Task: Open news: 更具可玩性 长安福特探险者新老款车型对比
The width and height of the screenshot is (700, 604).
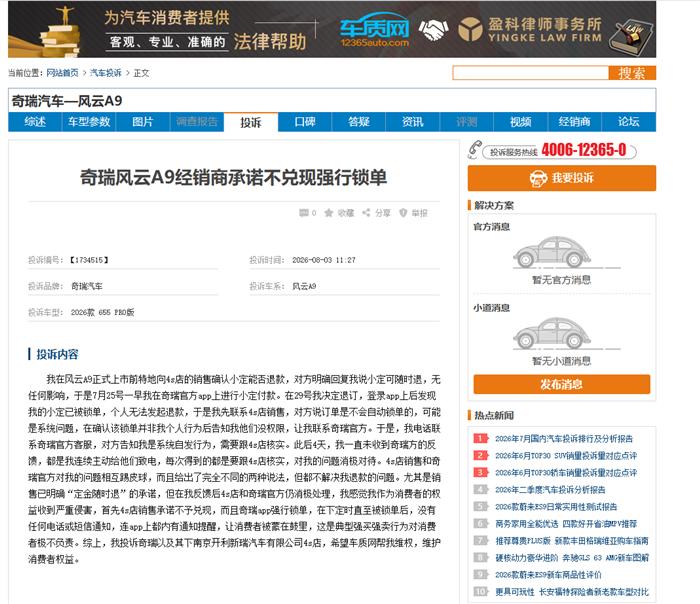Action: pos(571,592)
